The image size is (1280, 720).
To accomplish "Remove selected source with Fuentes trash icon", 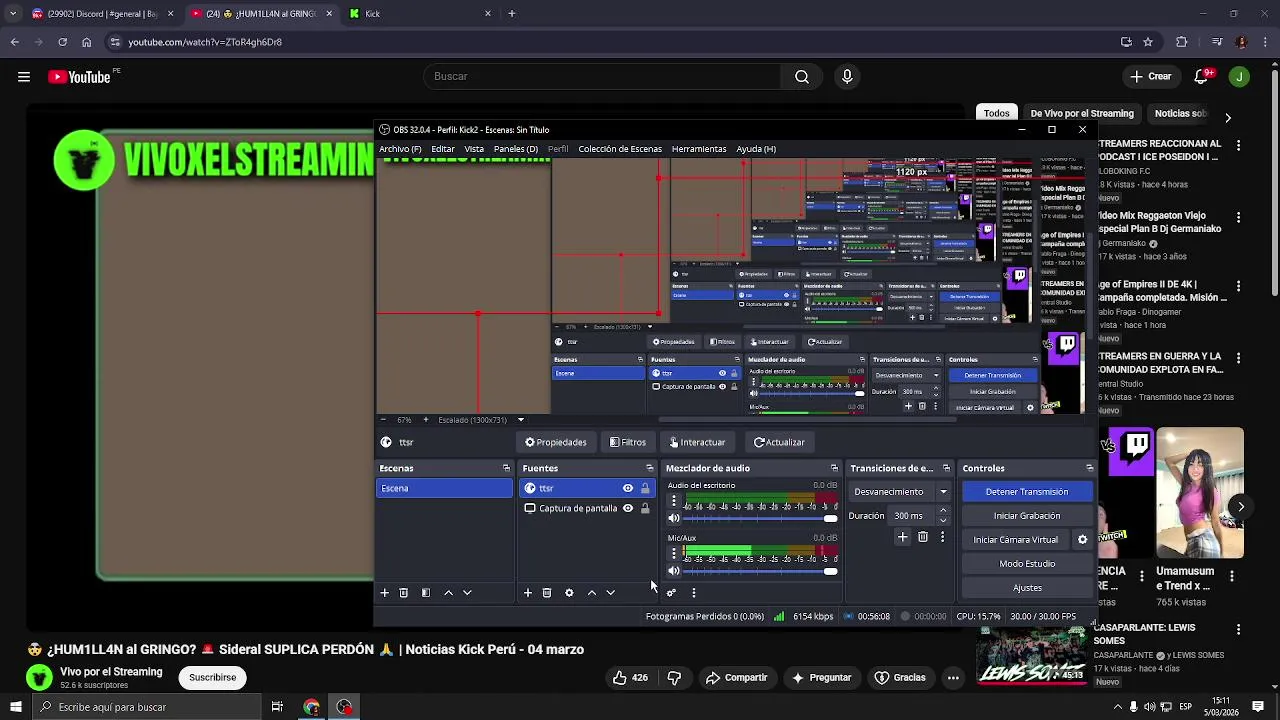I will (547, 593).
